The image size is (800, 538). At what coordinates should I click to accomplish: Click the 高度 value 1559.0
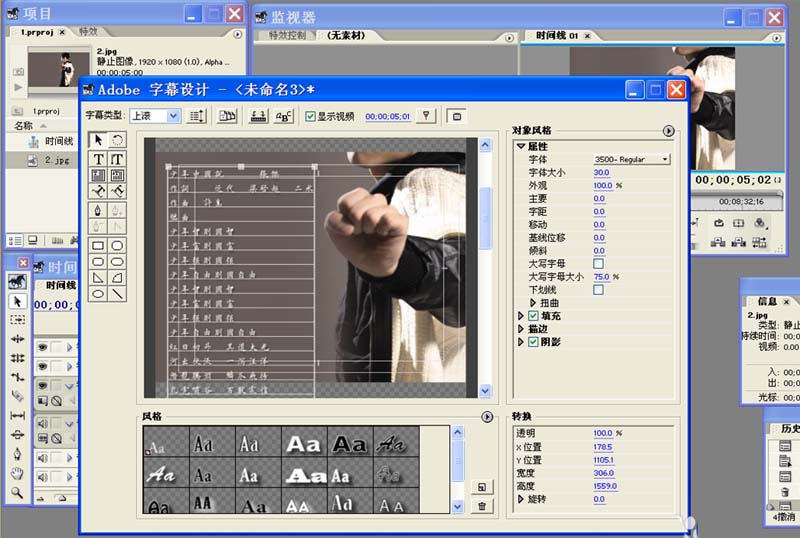(x=605, y=486)
